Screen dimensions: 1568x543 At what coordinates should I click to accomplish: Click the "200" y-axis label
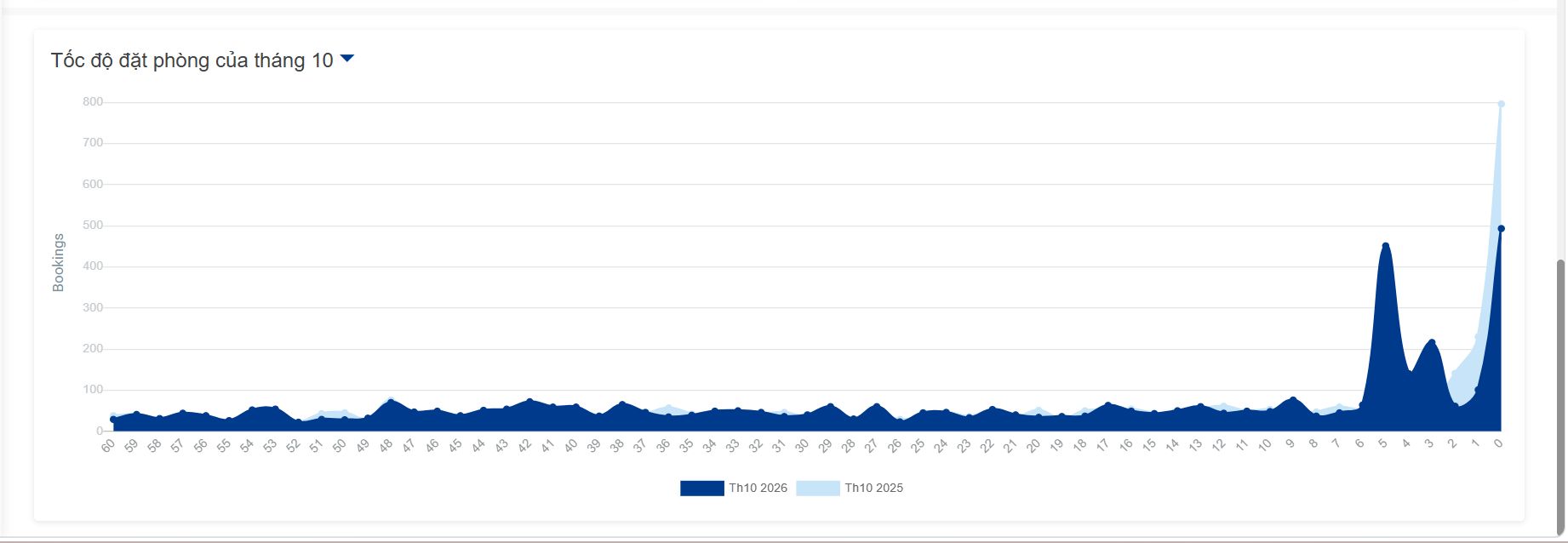pyautogui.click(x=93, y=349)
